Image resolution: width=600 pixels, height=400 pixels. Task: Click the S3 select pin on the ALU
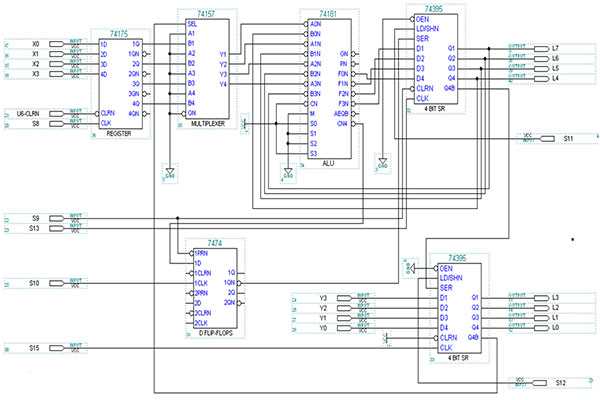tap(313, 153)
